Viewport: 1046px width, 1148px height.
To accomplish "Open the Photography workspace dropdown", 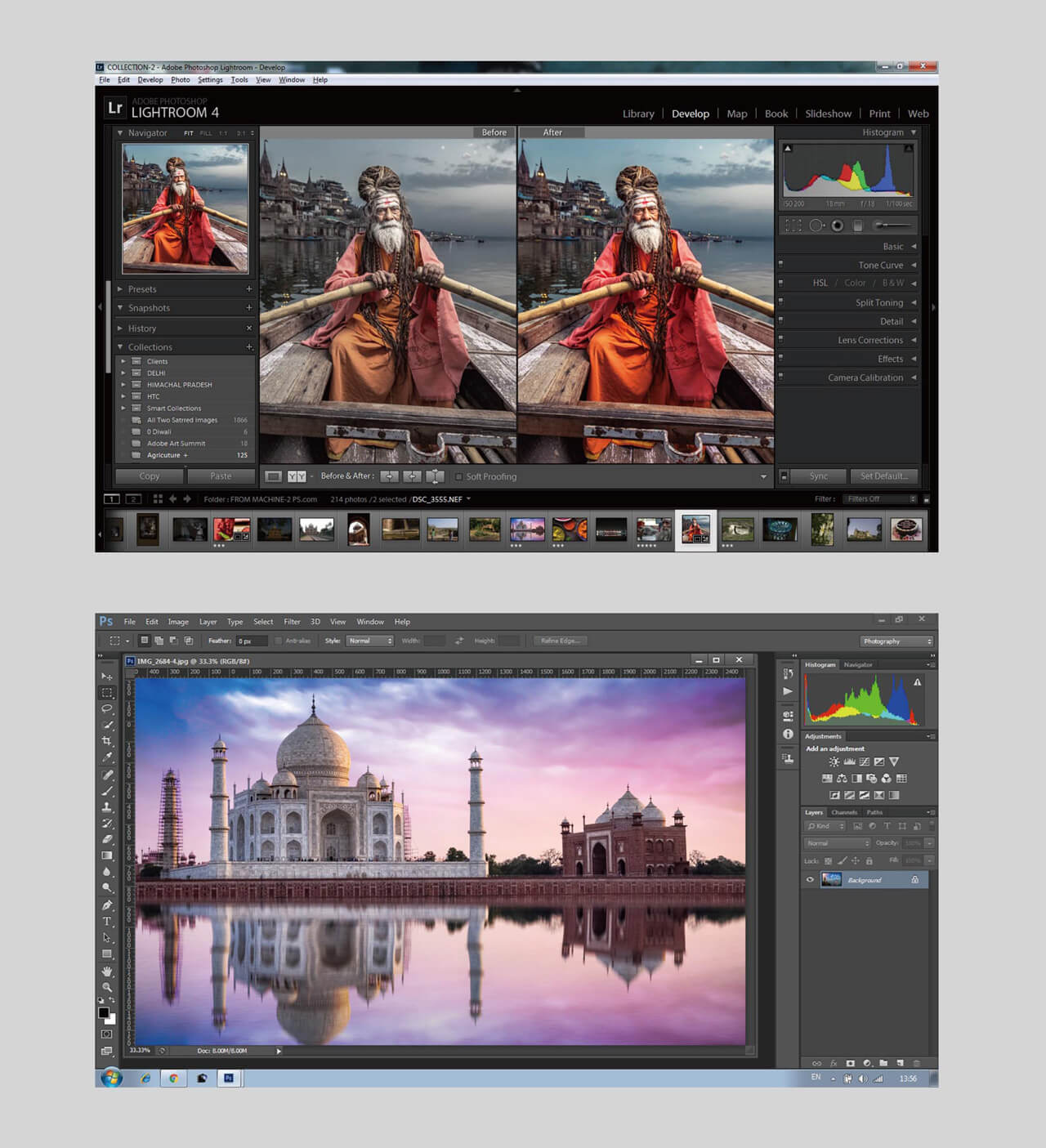I will [896, 641].
